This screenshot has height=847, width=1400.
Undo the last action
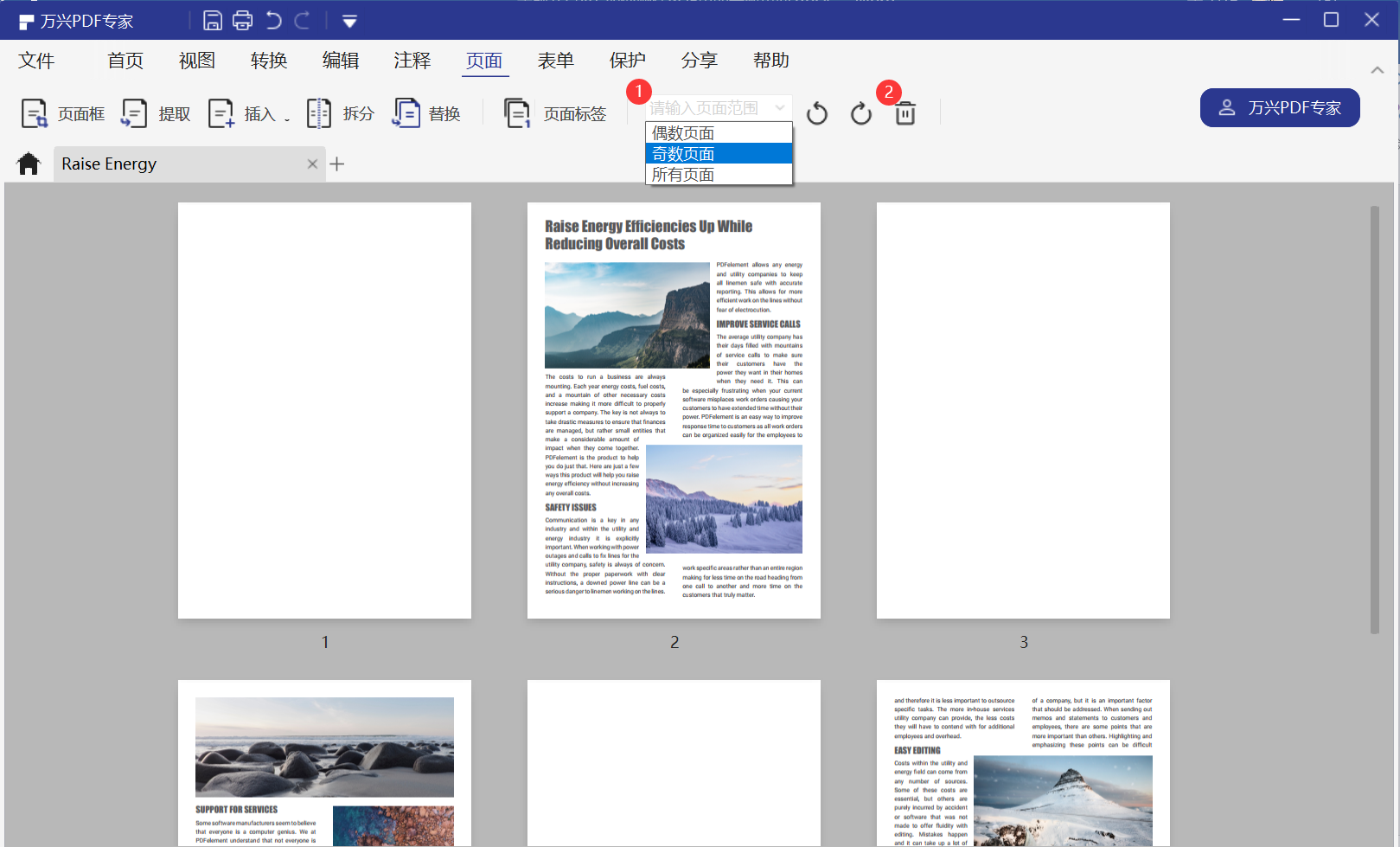click(x=274, y=21)
